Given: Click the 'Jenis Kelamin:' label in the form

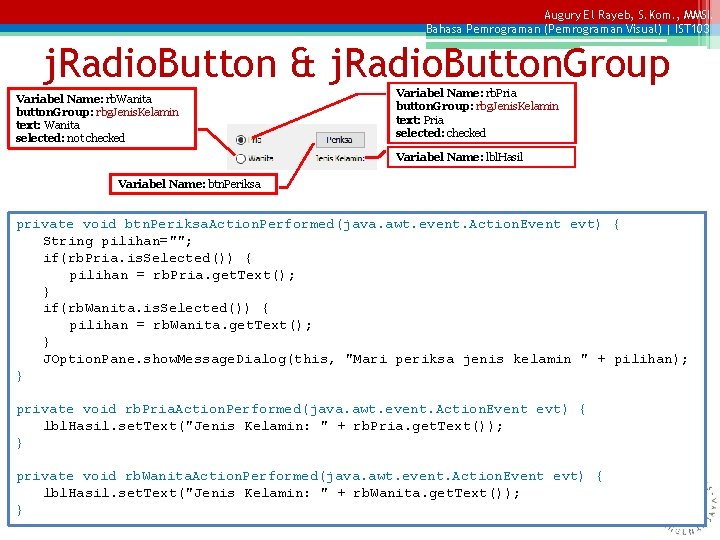Looking at the screenshot, I should click(x=340, y=158).
